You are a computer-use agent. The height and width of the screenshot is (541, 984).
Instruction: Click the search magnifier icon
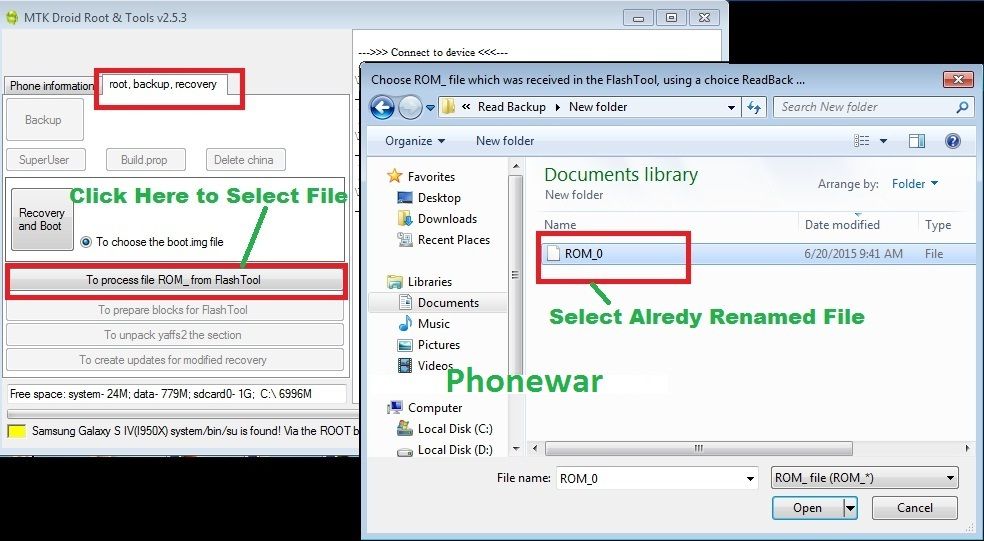pyautogui.click(x=962, y=107)
